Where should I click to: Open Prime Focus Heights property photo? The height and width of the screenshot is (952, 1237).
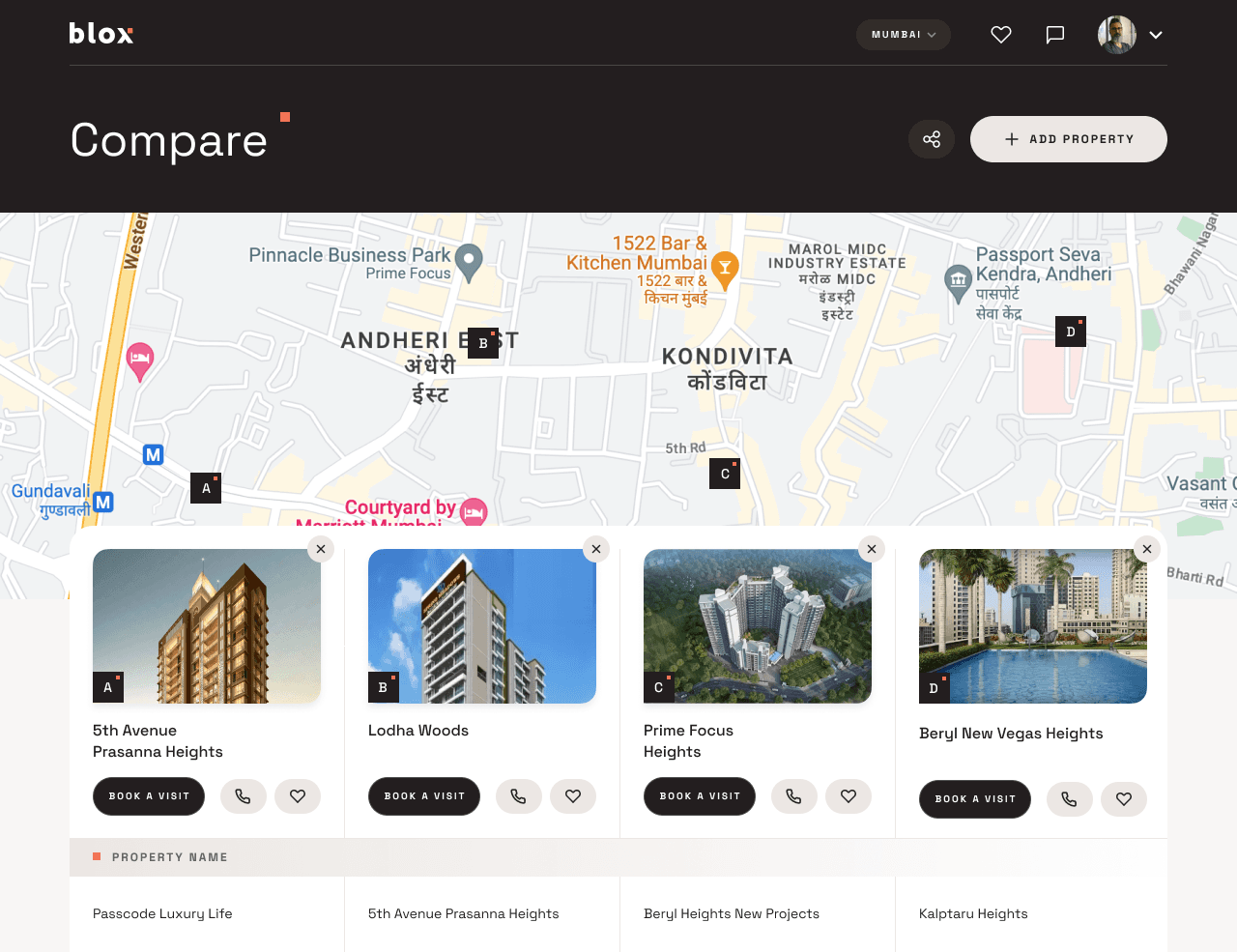click(758, 626)
